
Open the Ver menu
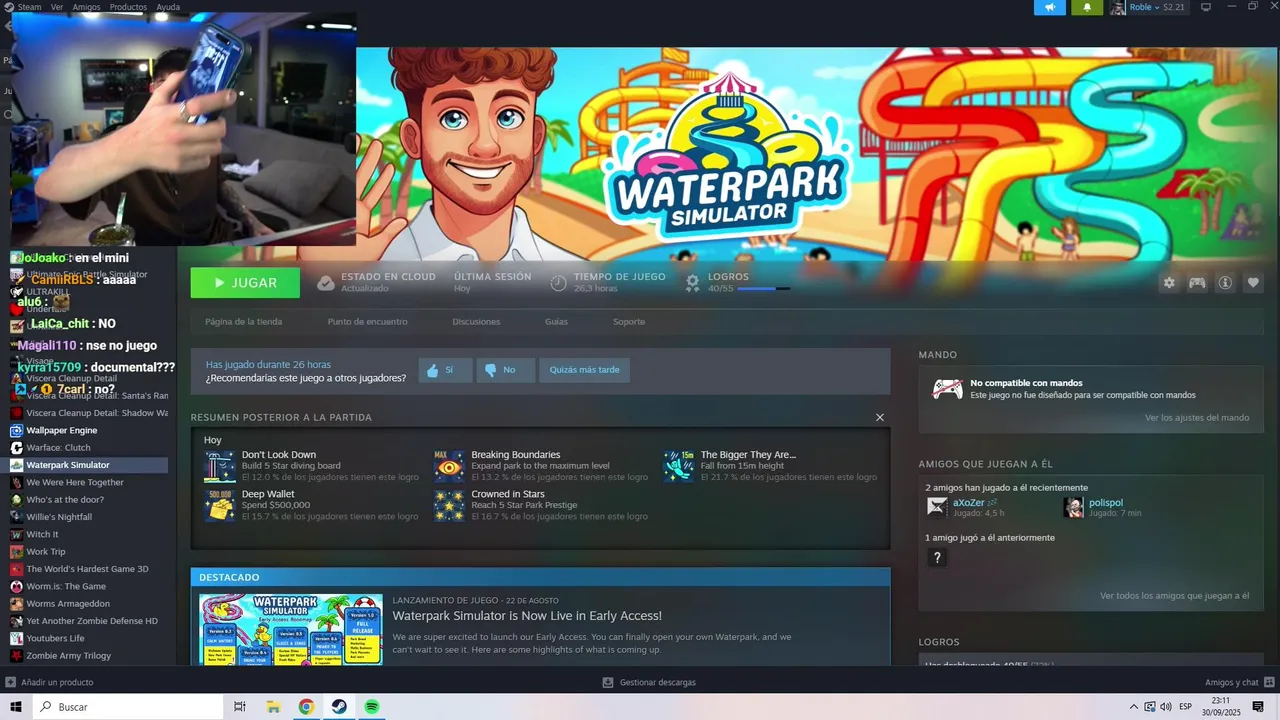[57, 7]
